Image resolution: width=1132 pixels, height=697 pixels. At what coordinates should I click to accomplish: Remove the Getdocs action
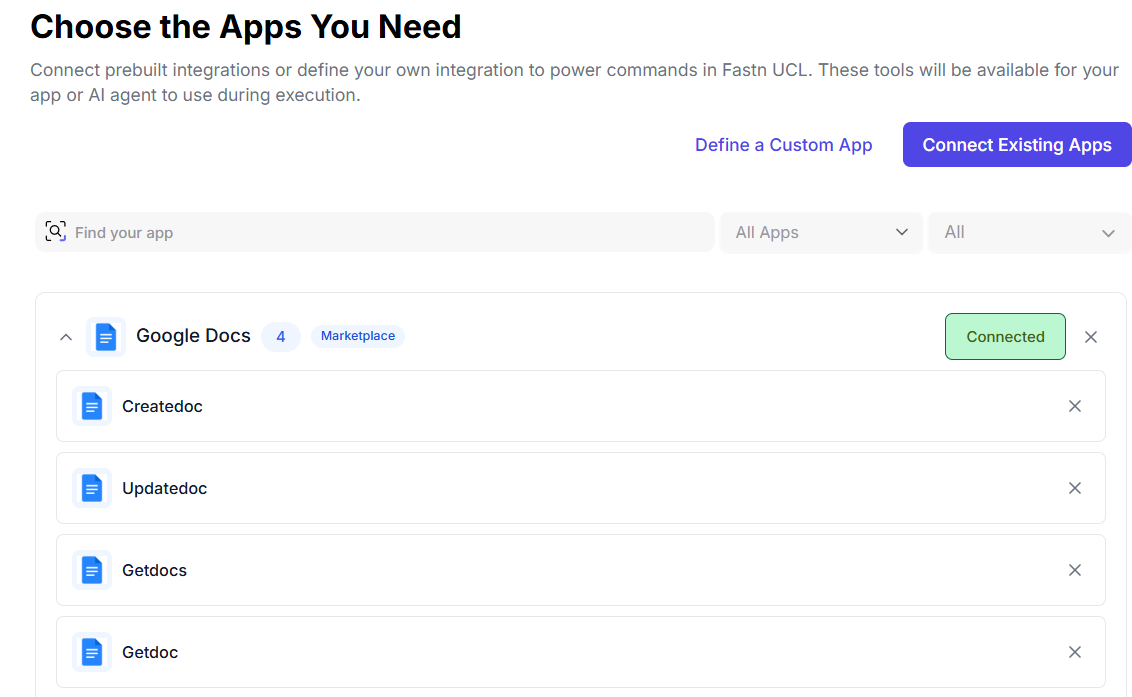(x=1075, y=570)
